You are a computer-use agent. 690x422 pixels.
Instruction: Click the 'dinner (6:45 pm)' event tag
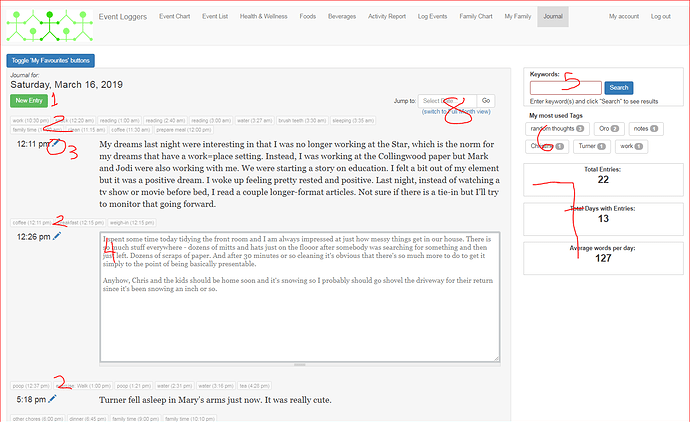pos(88,419)
